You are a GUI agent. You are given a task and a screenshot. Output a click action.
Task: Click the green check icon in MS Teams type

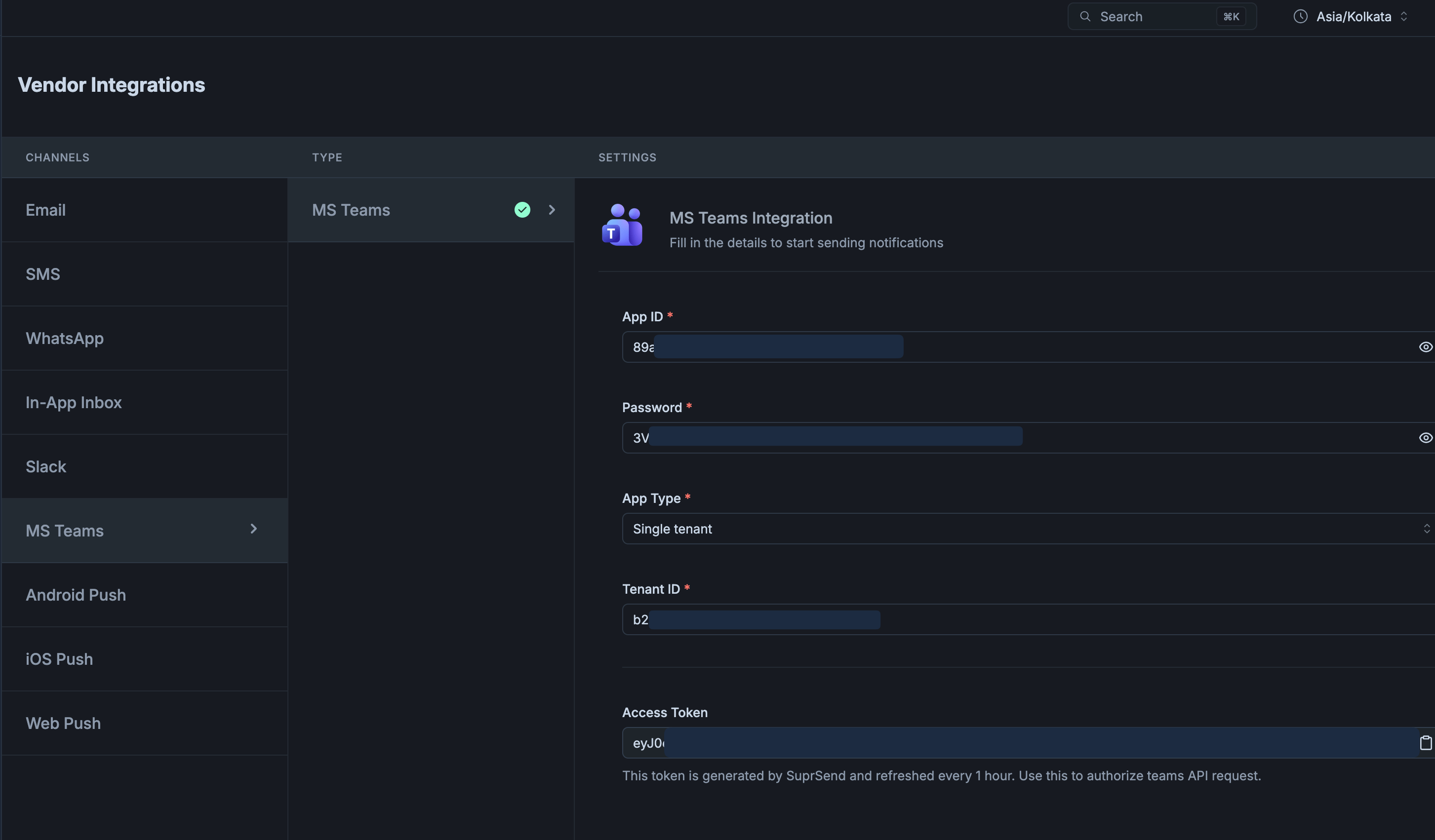(x=522, y=210)
